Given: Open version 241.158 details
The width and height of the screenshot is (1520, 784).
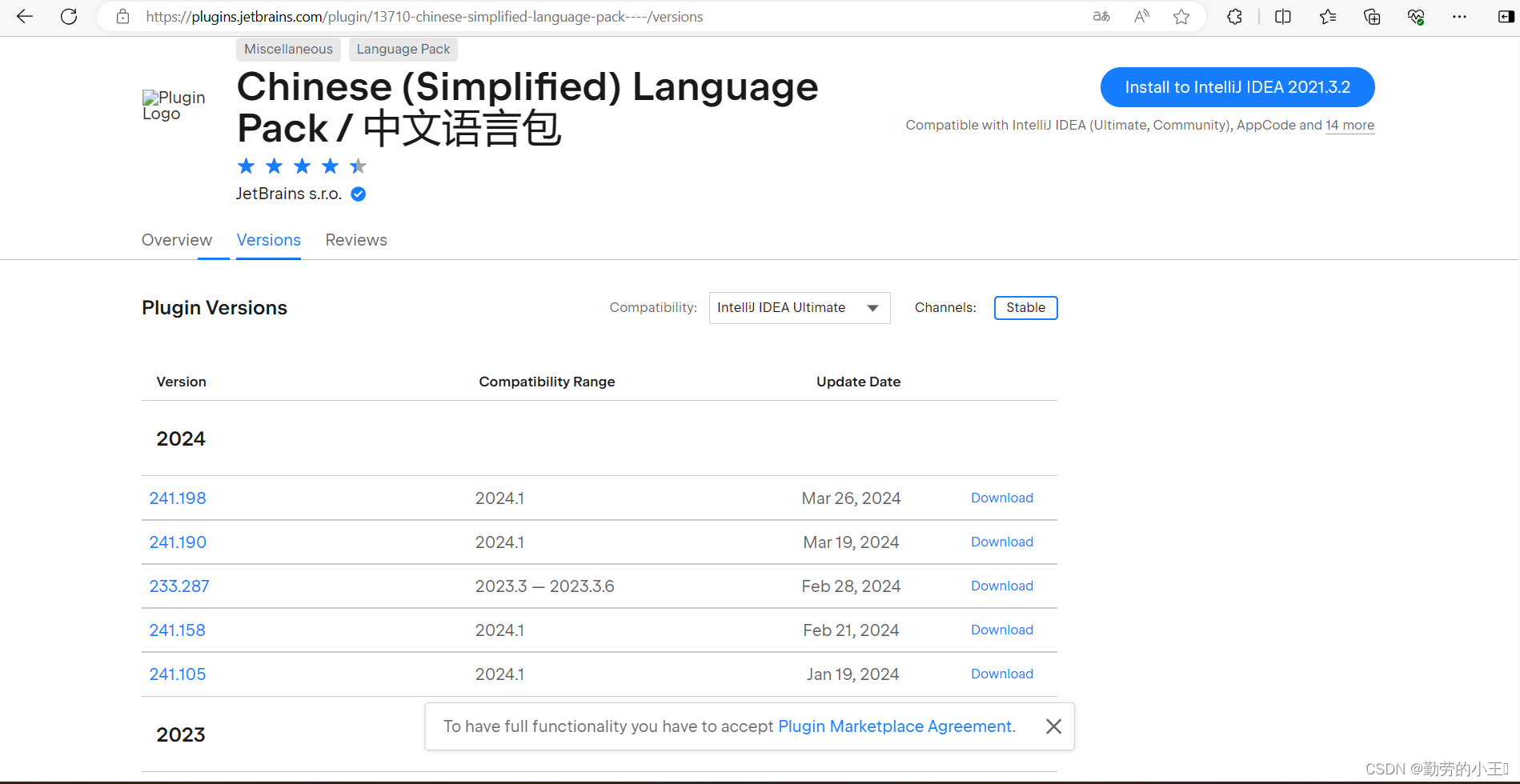Looking at the screenshot, I should (x=178, y=630).
